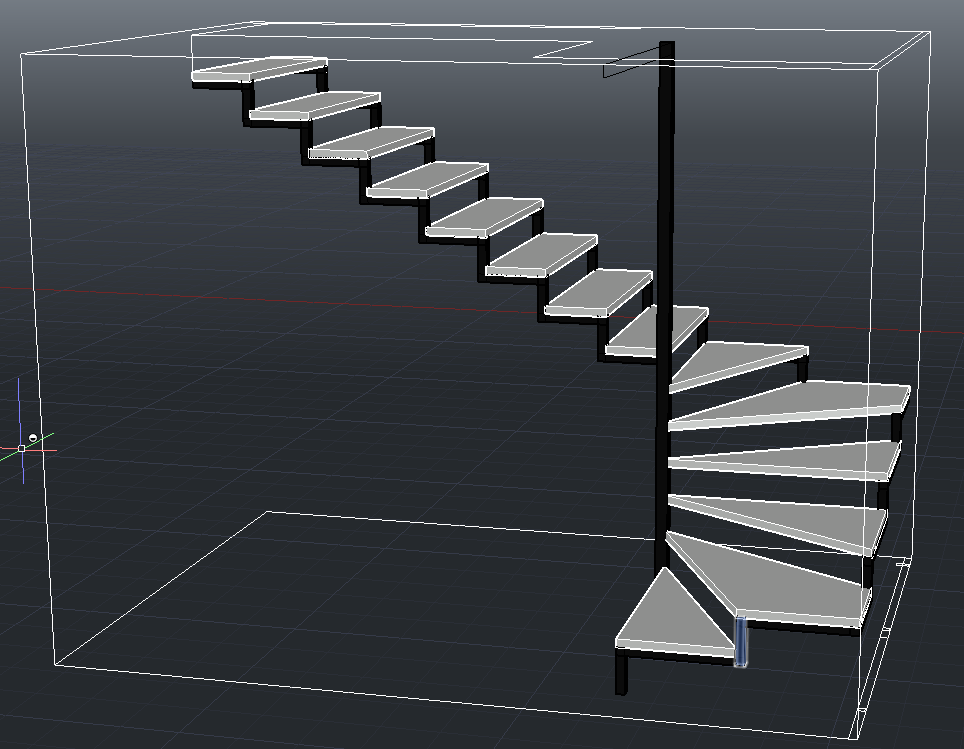Click the square pickbox at the crosshair center

tap(22, 449)
